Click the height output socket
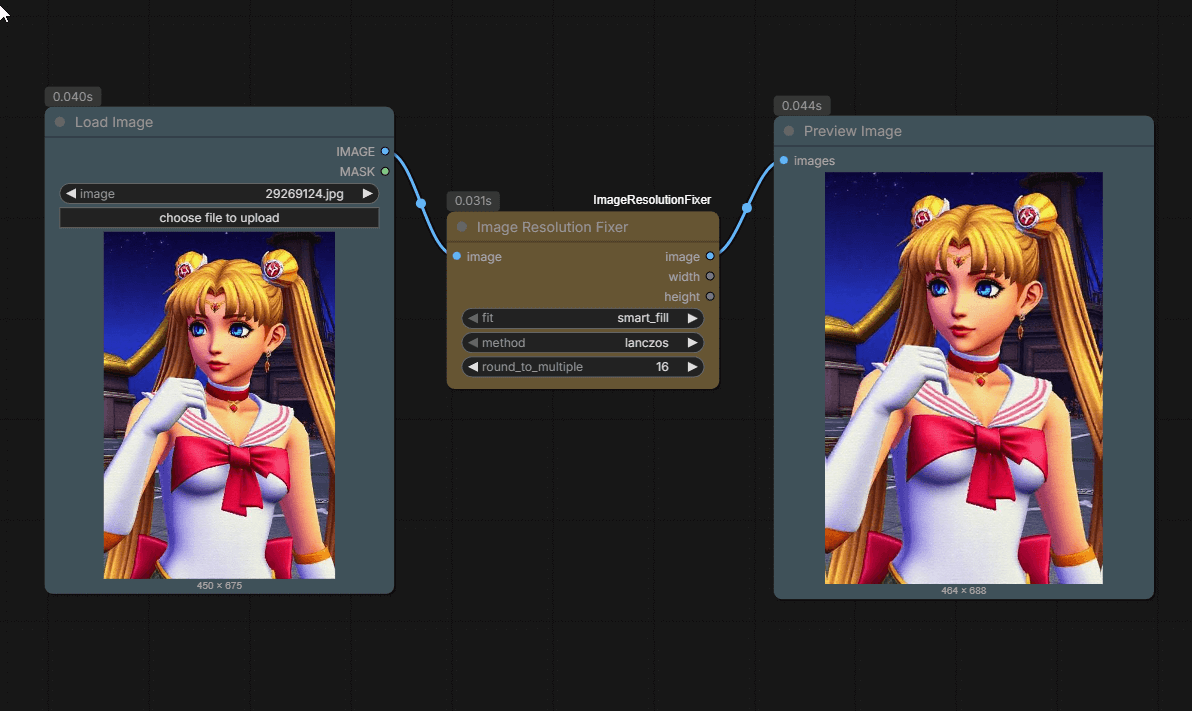This screenshot has height=711, width=1192. [x=710, y=297]
